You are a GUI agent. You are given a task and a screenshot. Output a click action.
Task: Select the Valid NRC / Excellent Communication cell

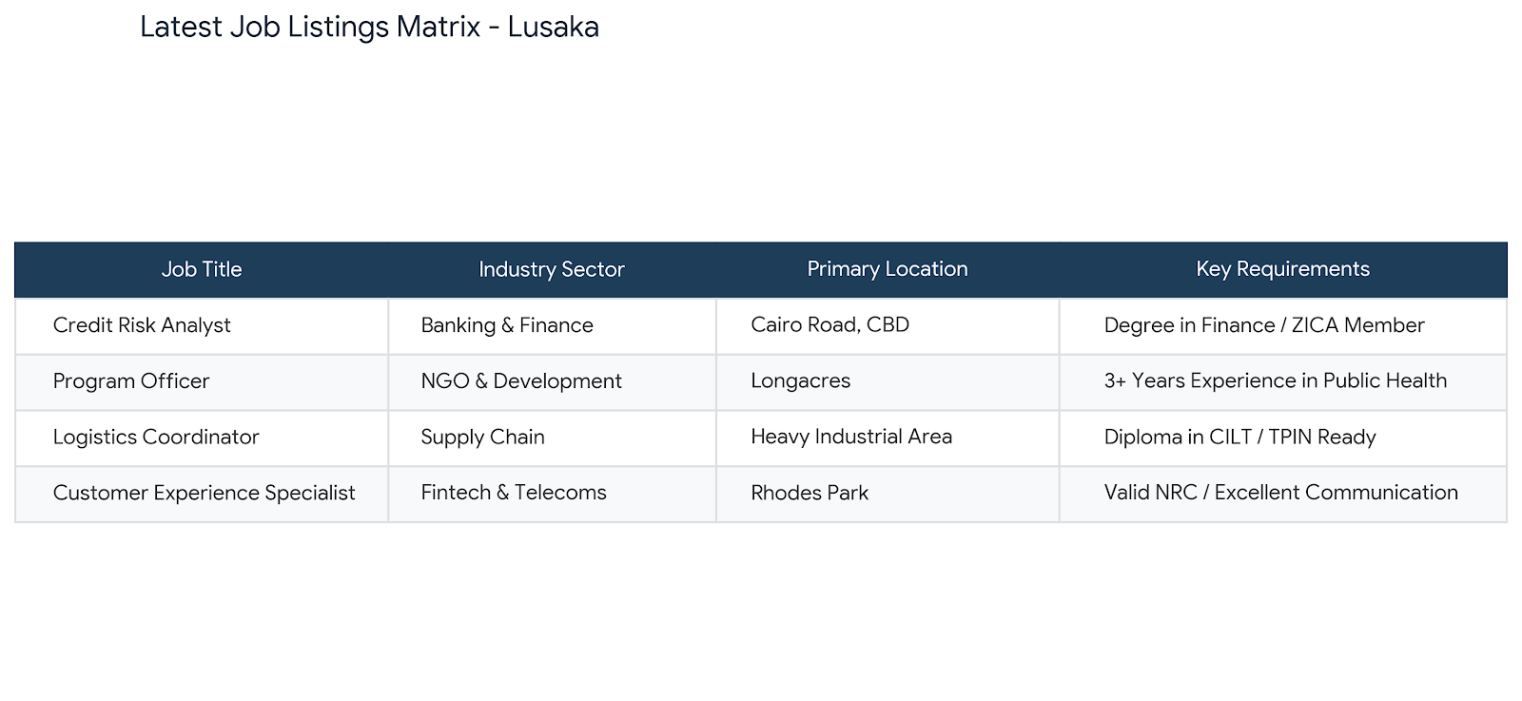coord(1283,494)
